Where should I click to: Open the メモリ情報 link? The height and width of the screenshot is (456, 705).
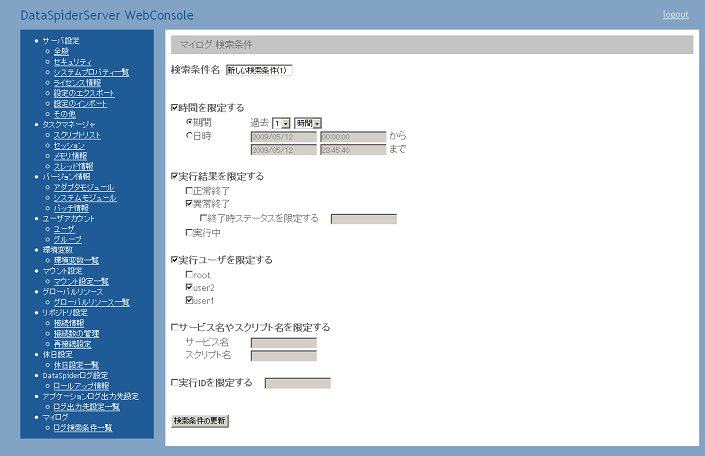coord(71,156)
